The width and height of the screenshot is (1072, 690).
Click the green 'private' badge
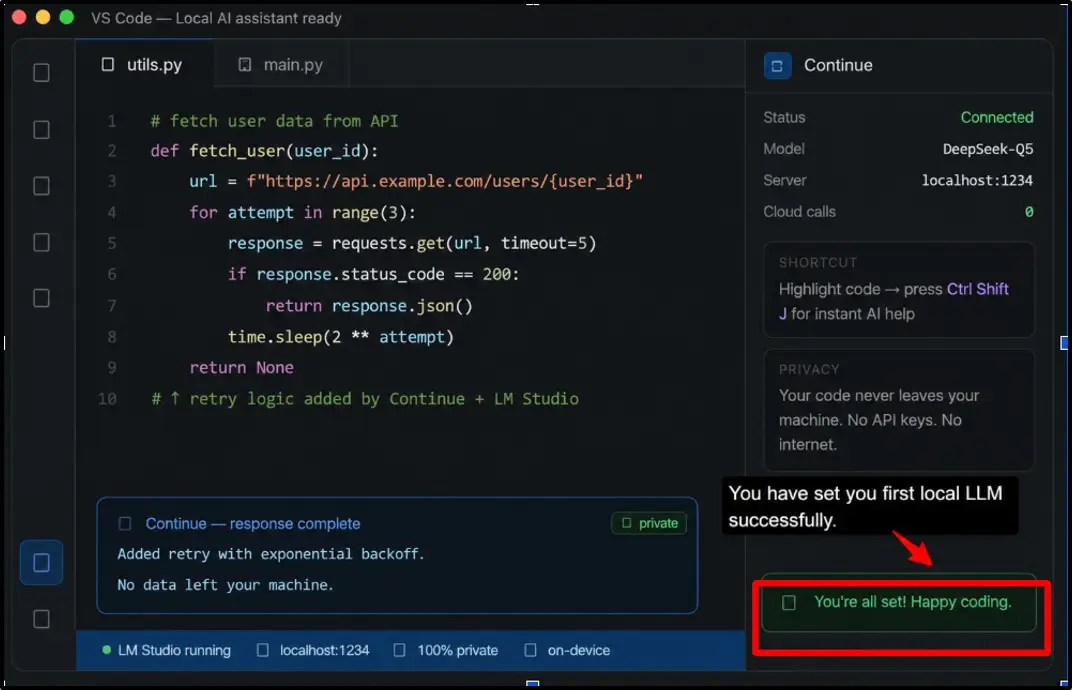point(649,523)
